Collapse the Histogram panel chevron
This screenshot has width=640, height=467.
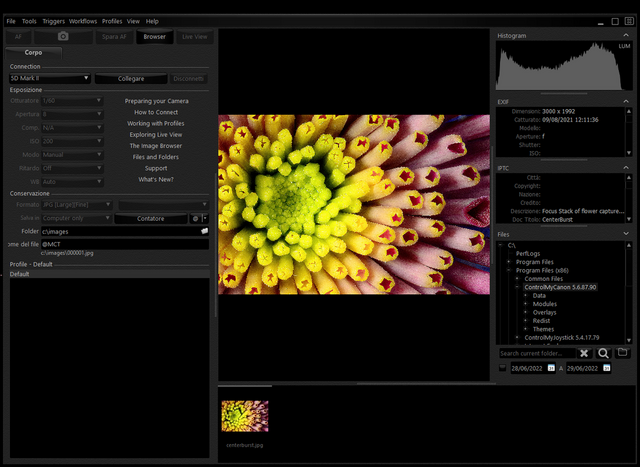tap(626, 36)
